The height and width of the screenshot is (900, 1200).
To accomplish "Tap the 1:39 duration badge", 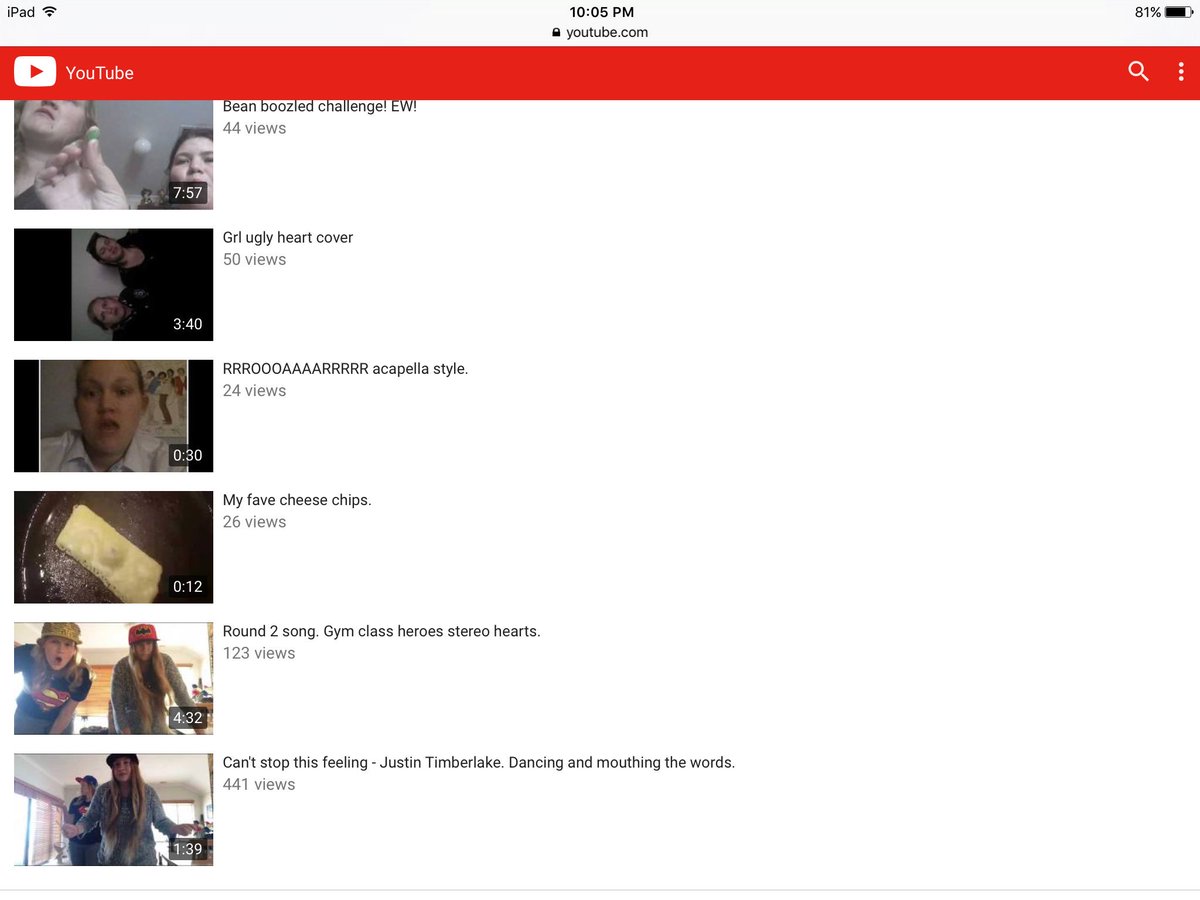I will point(188,849).
